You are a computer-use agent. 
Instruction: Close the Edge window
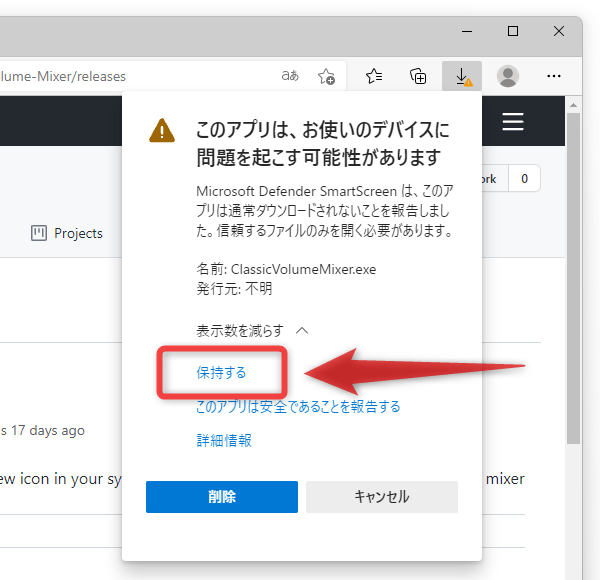[x=559, y=31]
